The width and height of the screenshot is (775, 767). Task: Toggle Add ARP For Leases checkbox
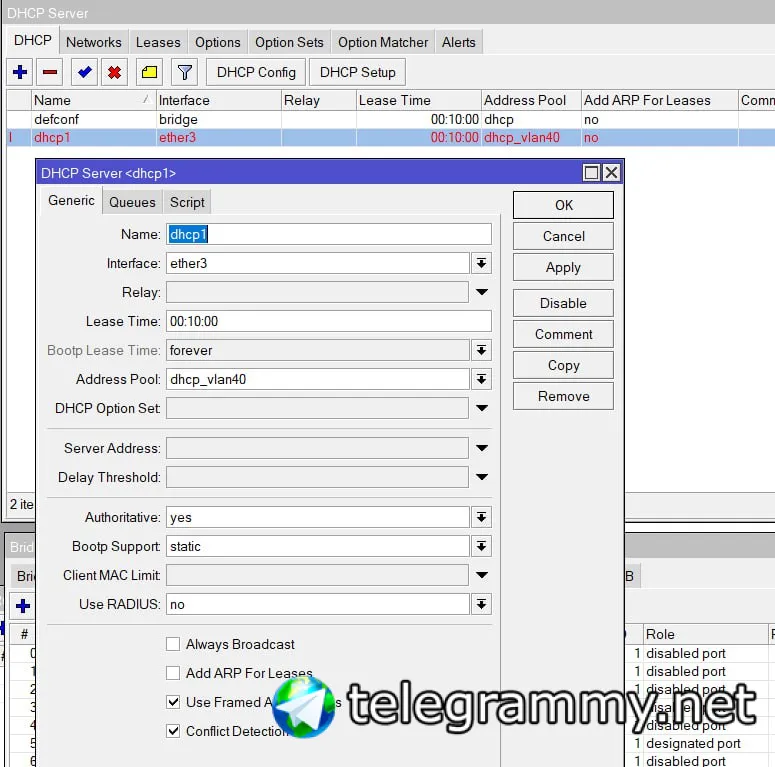[x=172, y=673]
